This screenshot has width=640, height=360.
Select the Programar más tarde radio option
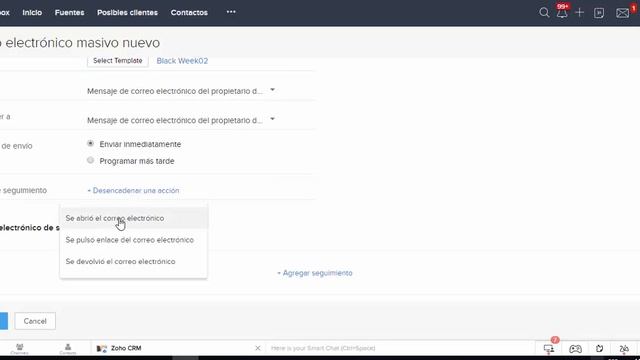click(x=90, y=160)
